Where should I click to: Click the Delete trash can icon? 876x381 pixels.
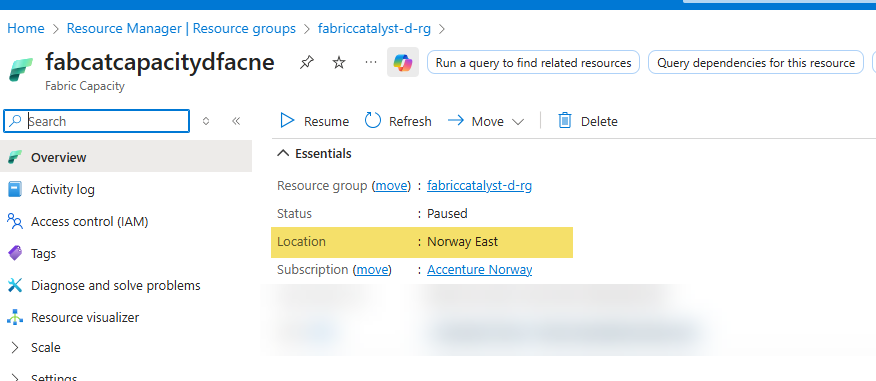point(565,121)
